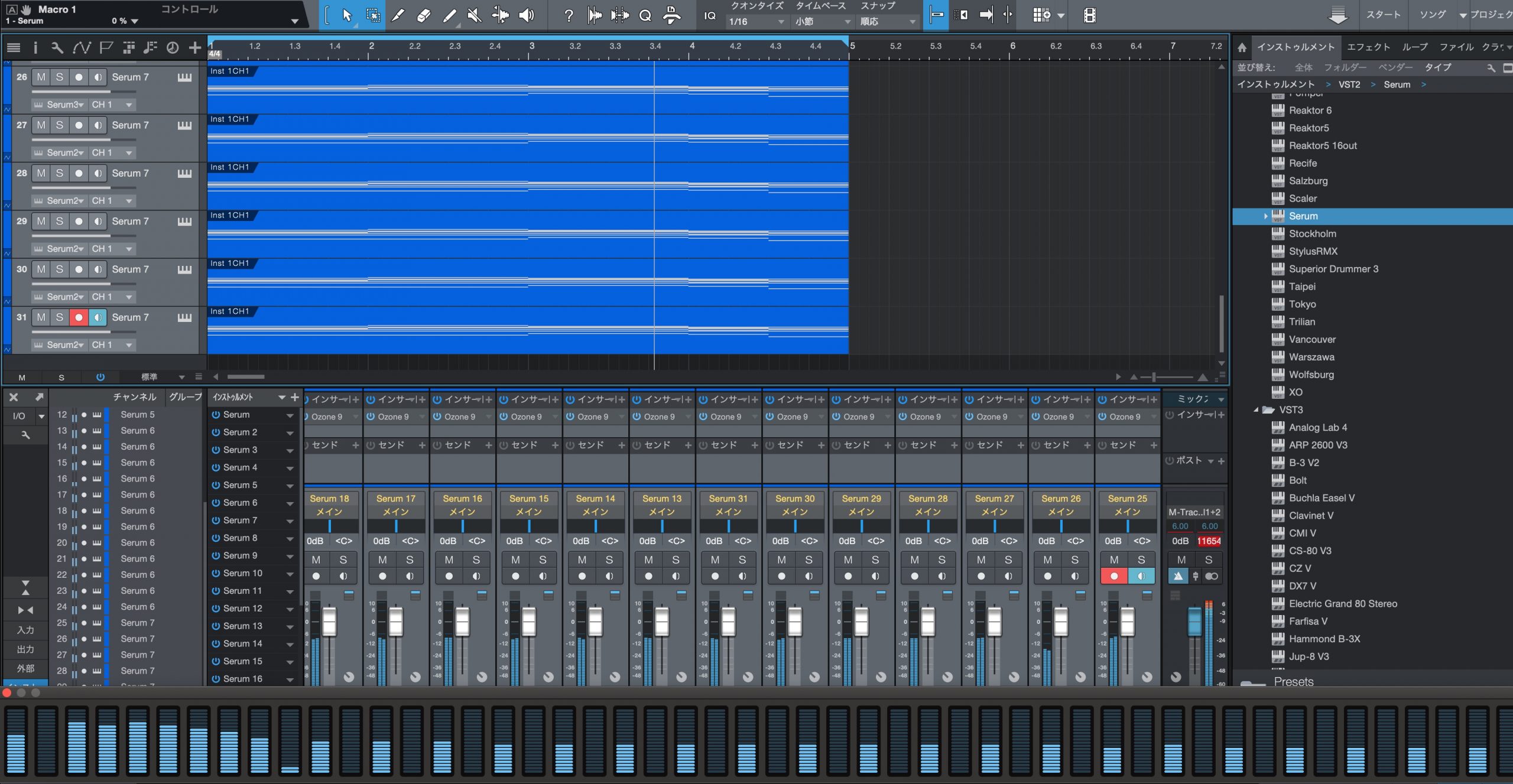Select the Listen speaker tool
The image size is (1513, 784).
pyautogui.click(x=526, y=15)
